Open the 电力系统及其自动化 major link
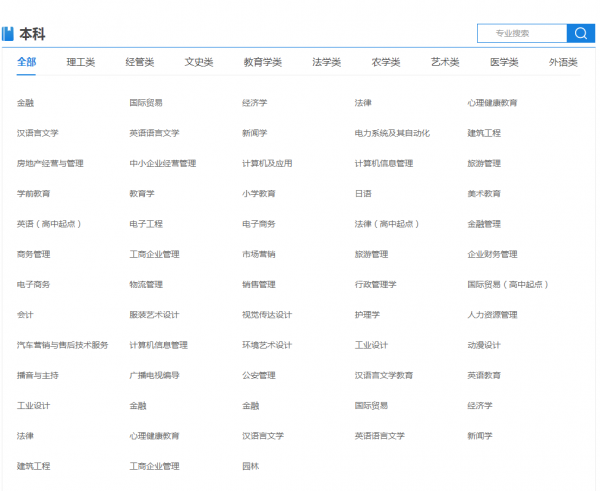Viewport: 600px width, 491px height. tap(392, 133)
